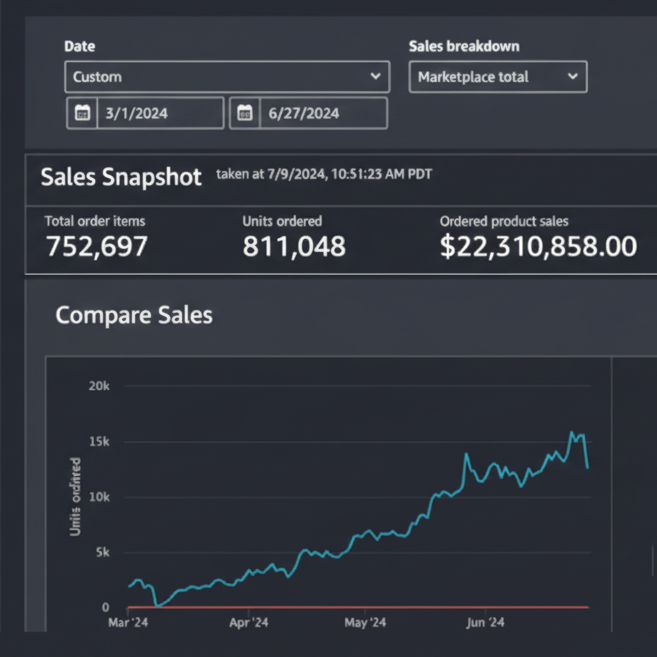
Task: Click the Mar '24 x-axis label
Action: pos(128,623)
